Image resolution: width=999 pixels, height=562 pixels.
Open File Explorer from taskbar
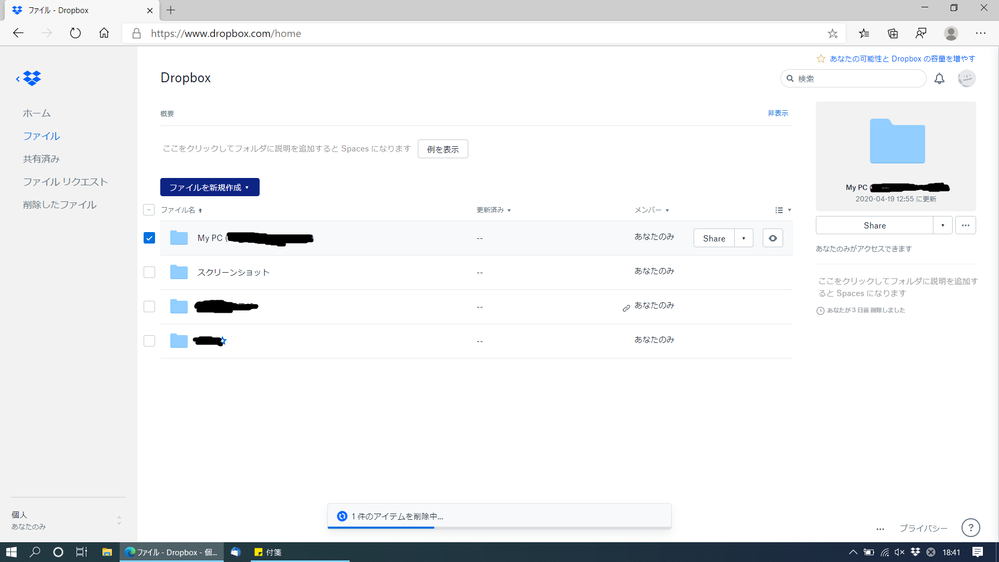pyautogui.click(x=106, y=552)
